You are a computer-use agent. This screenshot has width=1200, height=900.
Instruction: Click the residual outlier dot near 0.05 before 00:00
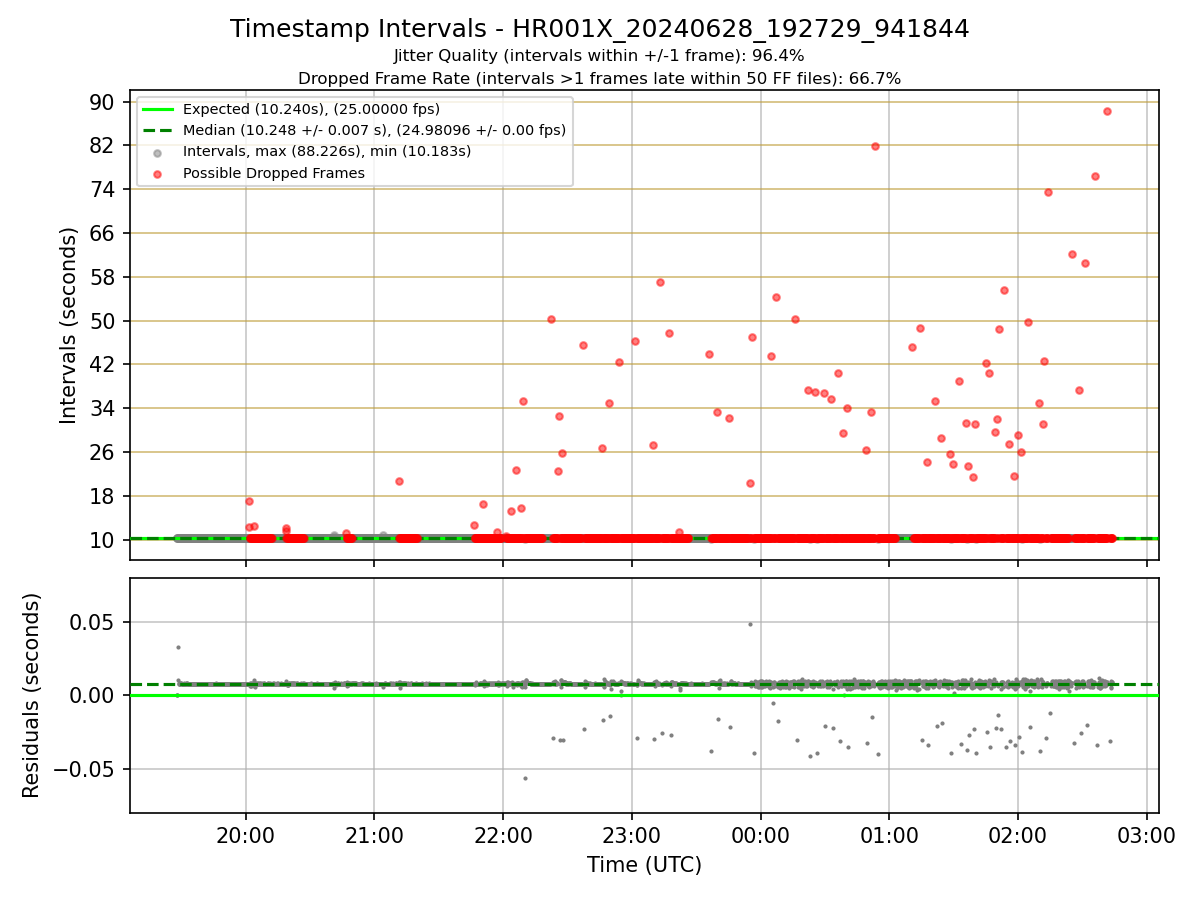750,624
